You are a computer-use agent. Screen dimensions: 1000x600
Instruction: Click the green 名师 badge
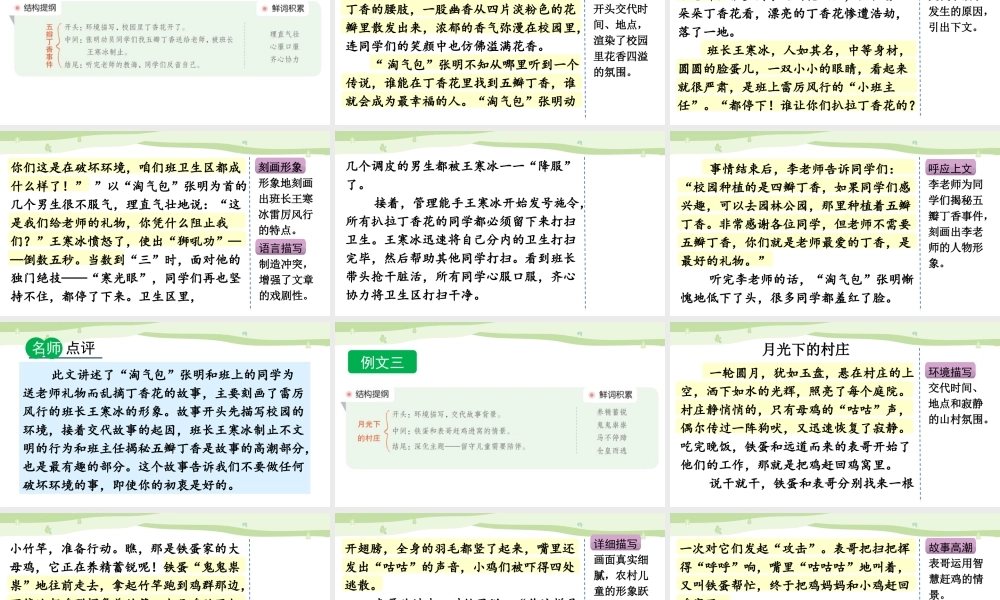click(45, 348)
